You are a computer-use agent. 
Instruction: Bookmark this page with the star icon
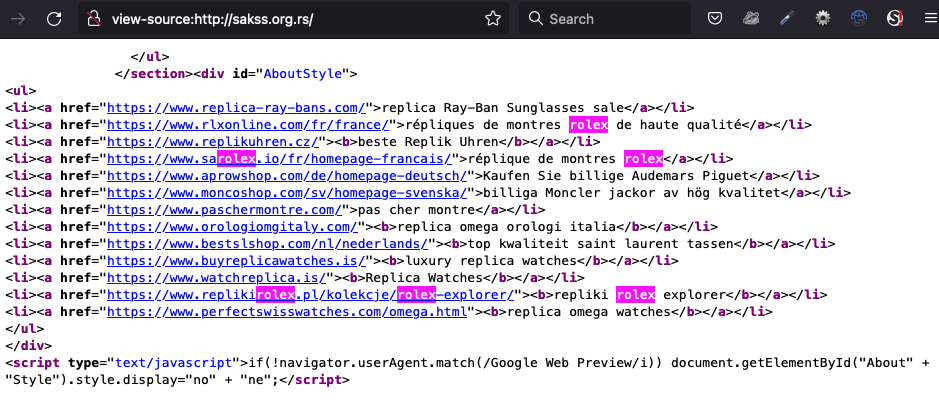493,19
